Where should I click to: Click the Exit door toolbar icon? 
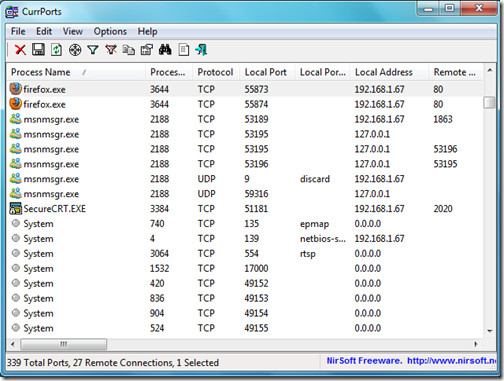click(201, 50)
